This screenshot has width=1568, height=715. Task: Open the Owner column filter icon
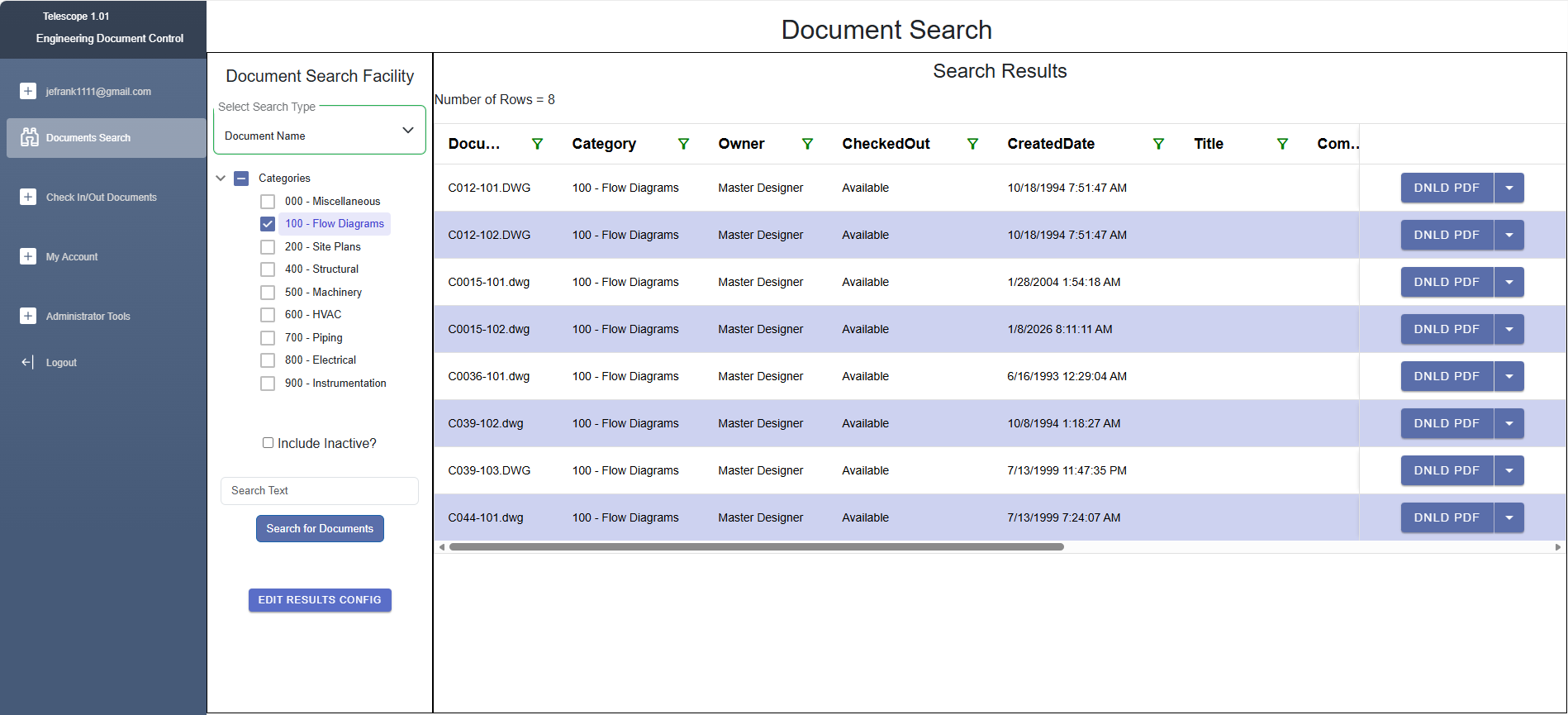[807, 144]
